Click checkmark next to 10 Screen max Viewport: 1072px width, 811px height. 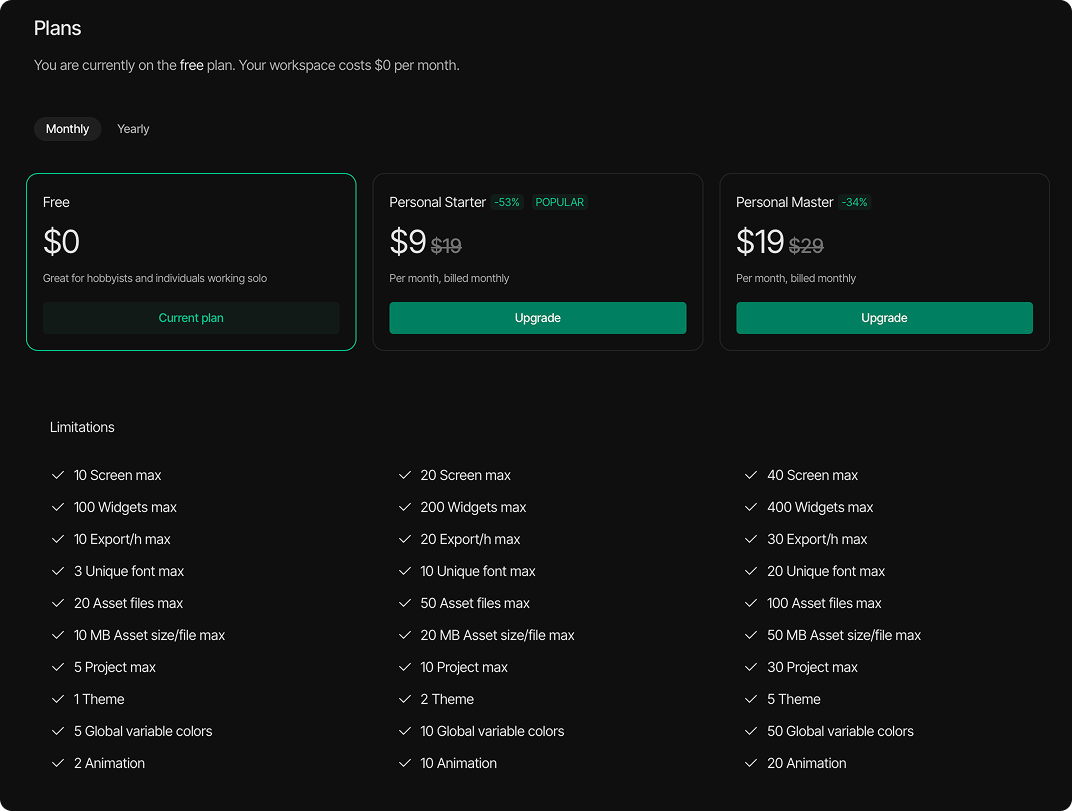point(58,475)
